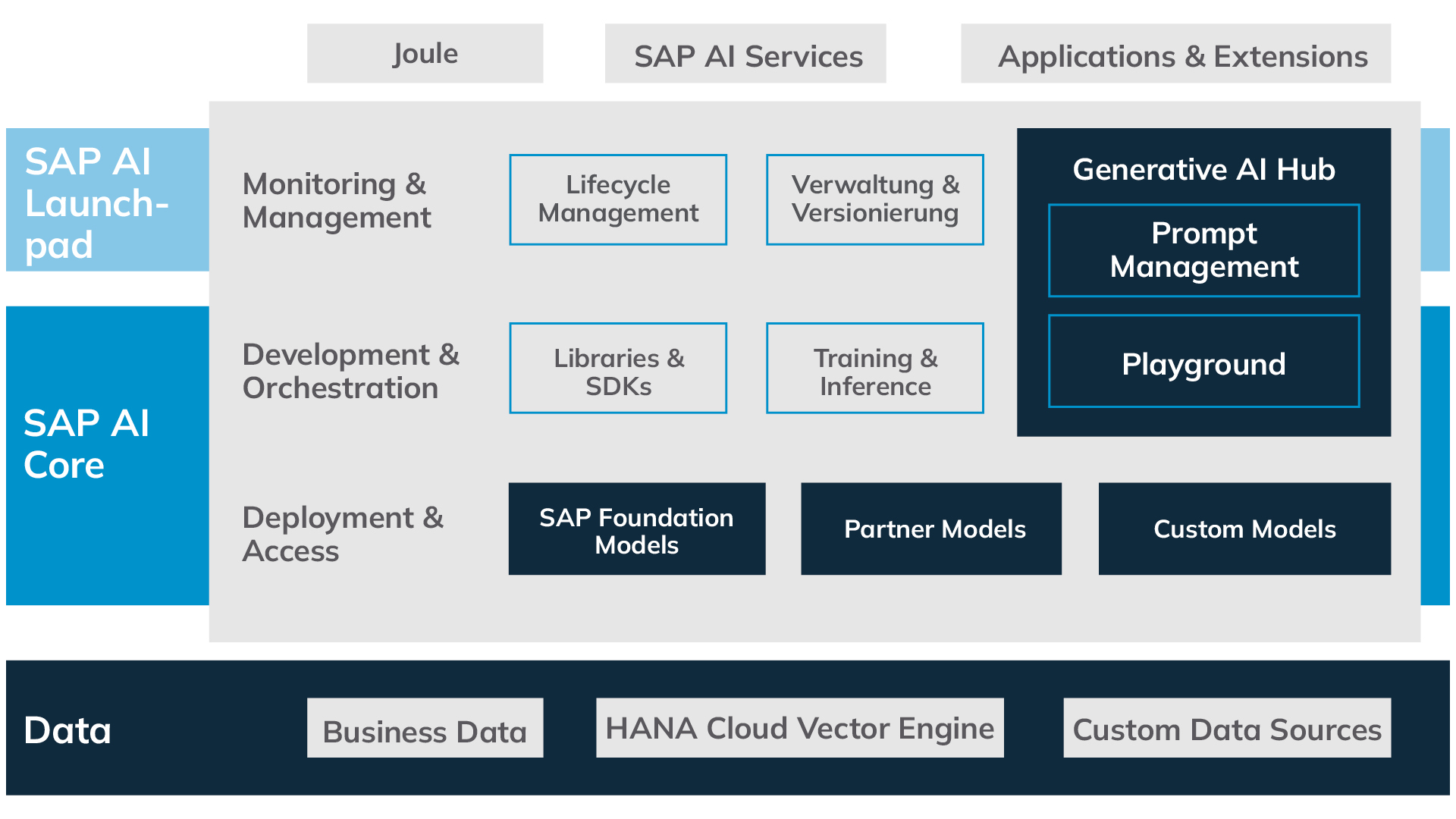1456x819 pixels.
Task: Click the Partner Models box
Action: (931, 529)
